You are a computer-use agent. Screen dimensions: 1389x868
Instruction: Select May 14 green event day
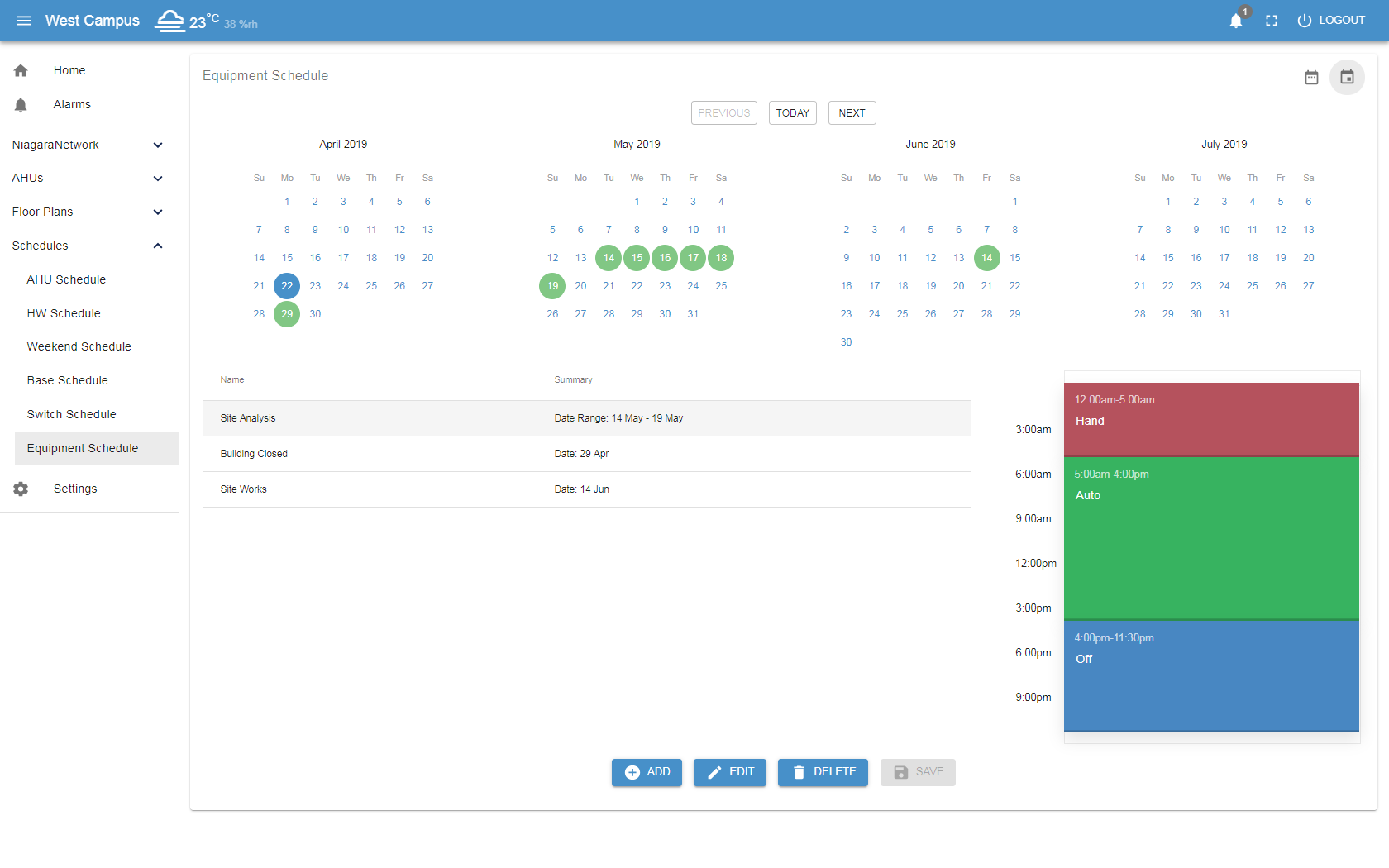609,258
